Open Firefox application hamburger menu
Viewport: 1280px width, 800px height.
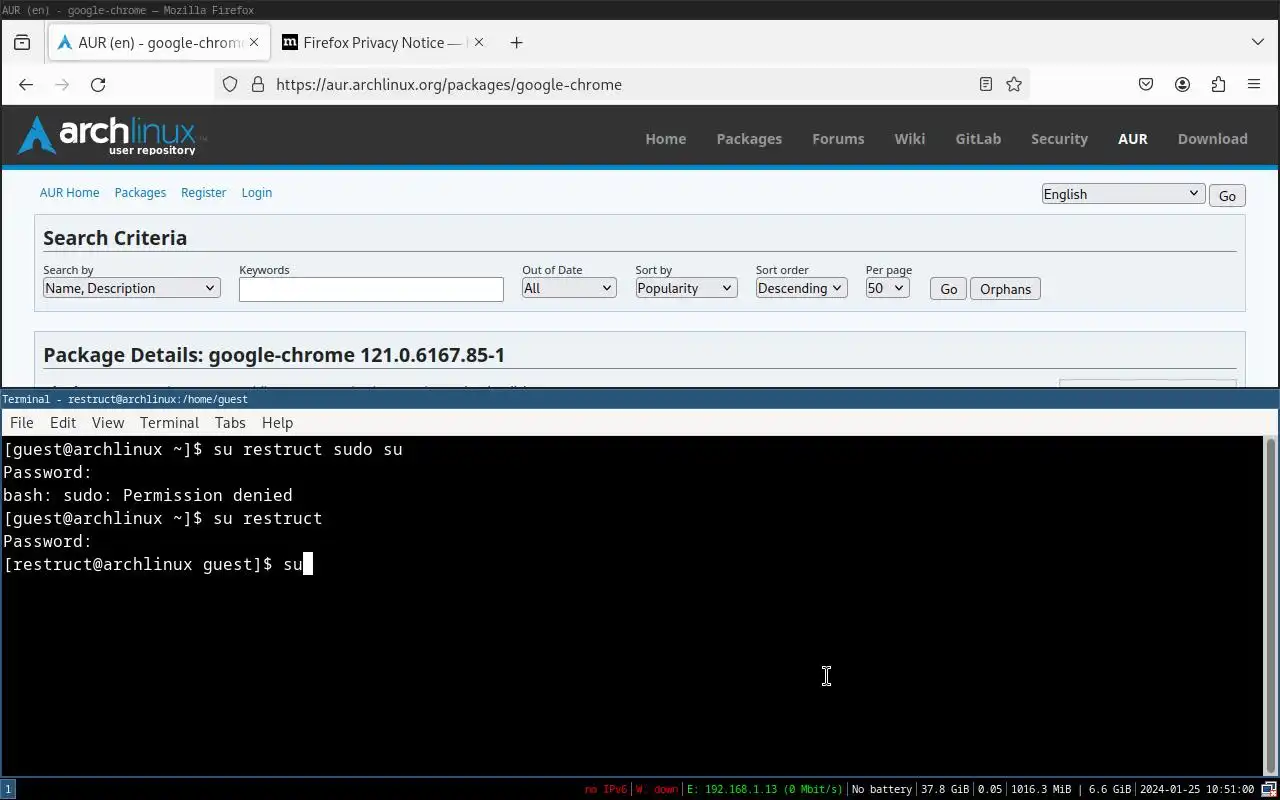(1254, 85)
